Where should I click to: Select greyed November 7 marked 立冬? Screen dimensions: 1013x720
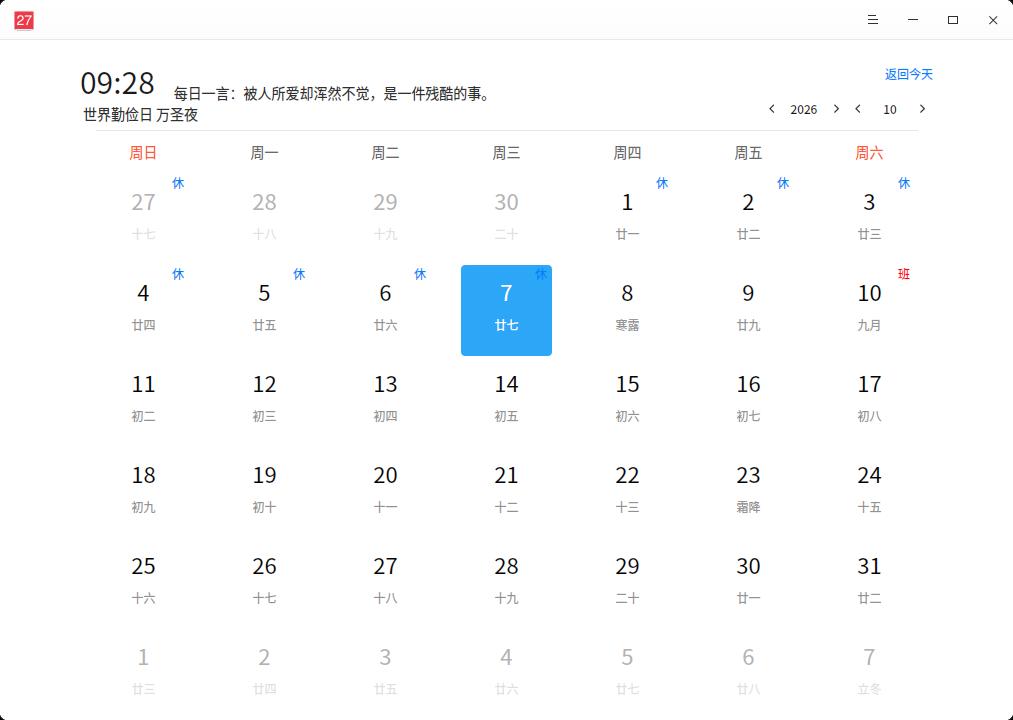pos(869,674)
